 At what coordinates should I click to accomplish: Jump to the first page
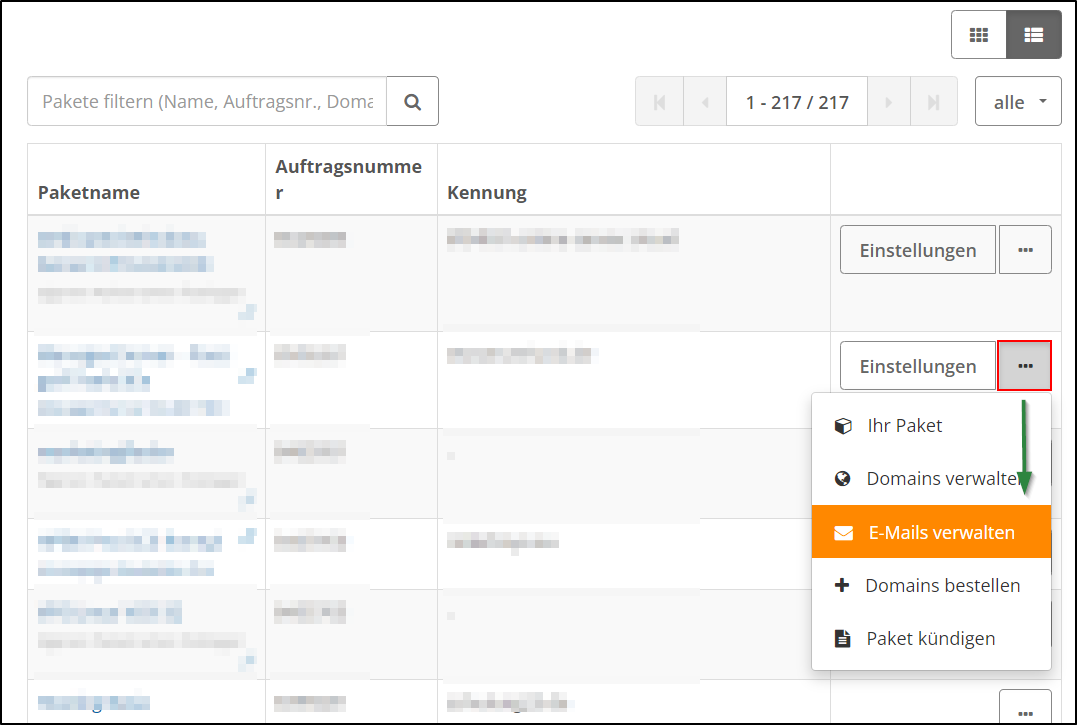pyautogui.click(x=659, y=101)
